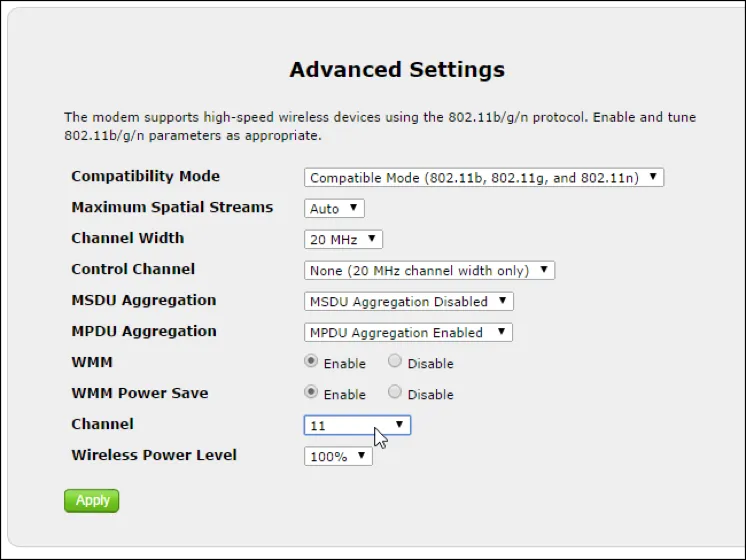The height and width of the screenshot is (560, 746).
Task: Expand the Maximum Spatial Streams dropdown
Action: [334, 209]
